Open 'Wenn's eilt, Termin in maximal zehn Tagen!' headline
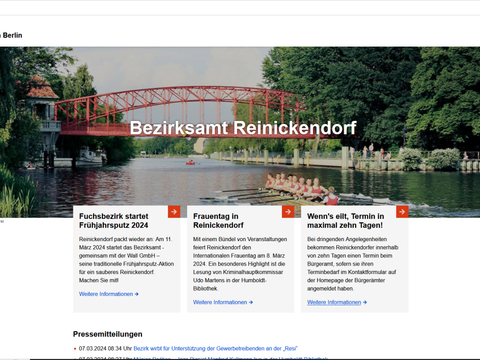 345,221
